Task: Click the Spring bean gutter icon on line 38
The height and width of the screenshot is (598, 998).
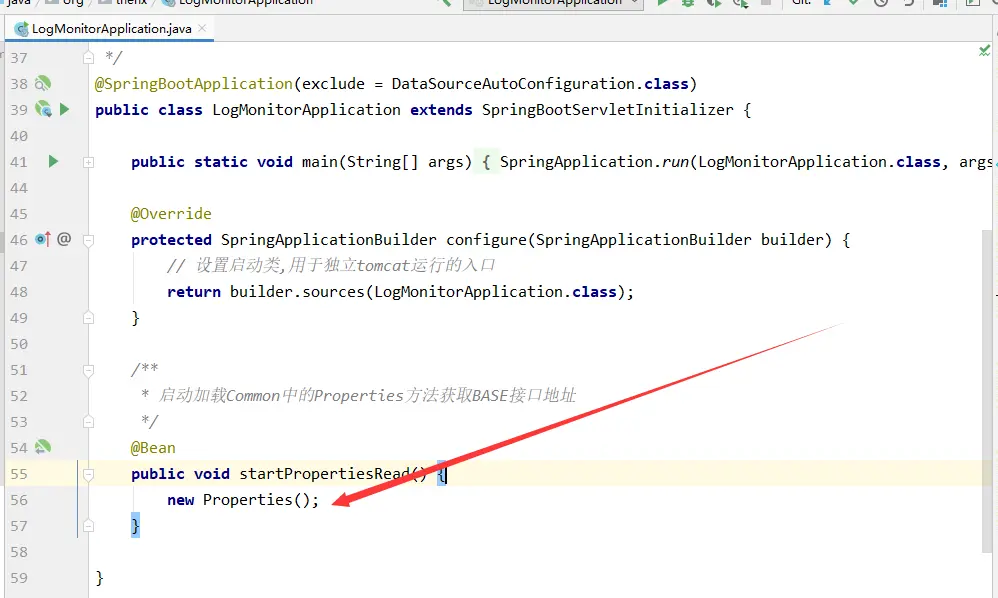Action: [43, 83]
